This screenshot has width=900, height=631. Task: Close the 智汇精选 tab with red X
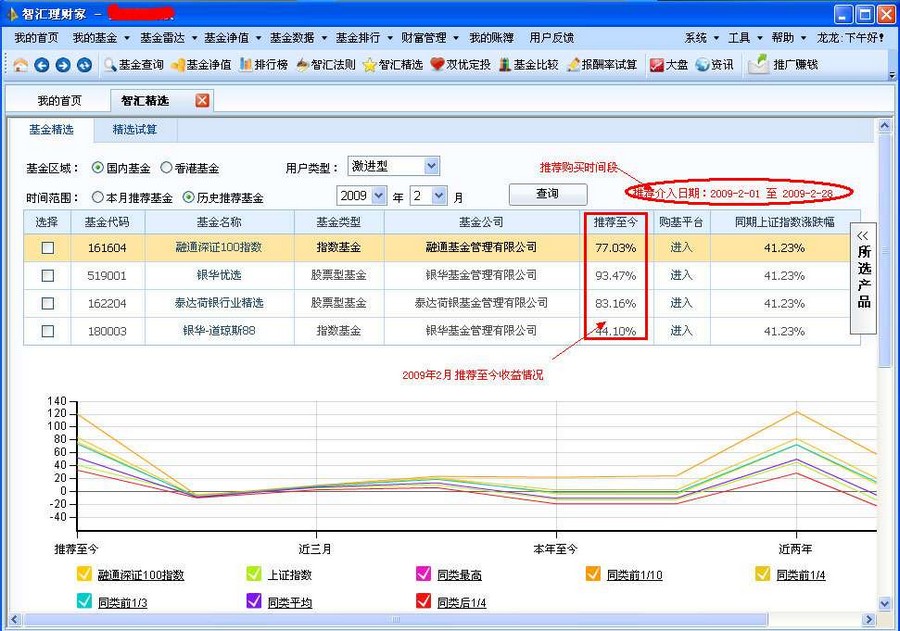202,101
